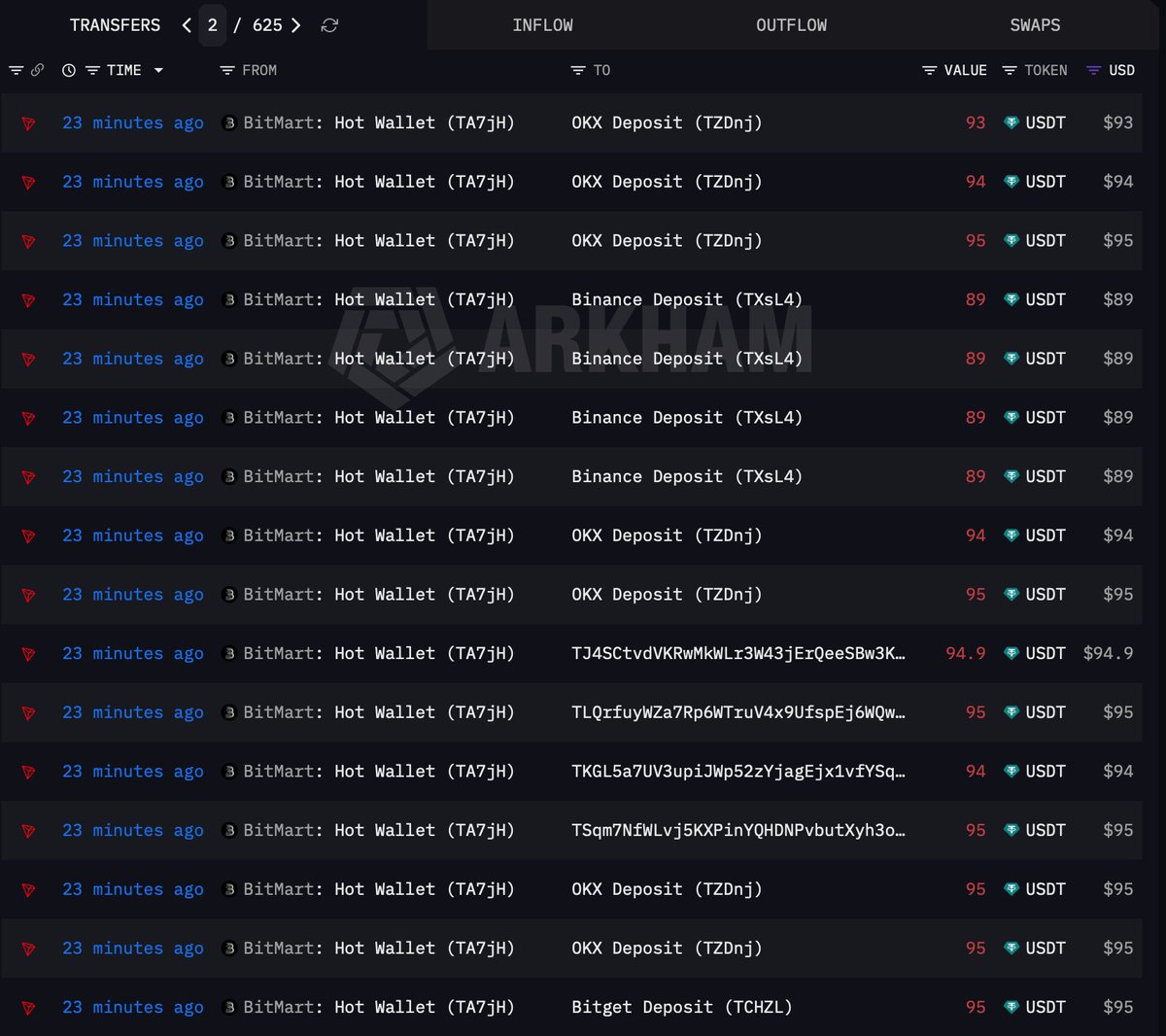Click USDT token label in Bitget row

[1046, 1007]
